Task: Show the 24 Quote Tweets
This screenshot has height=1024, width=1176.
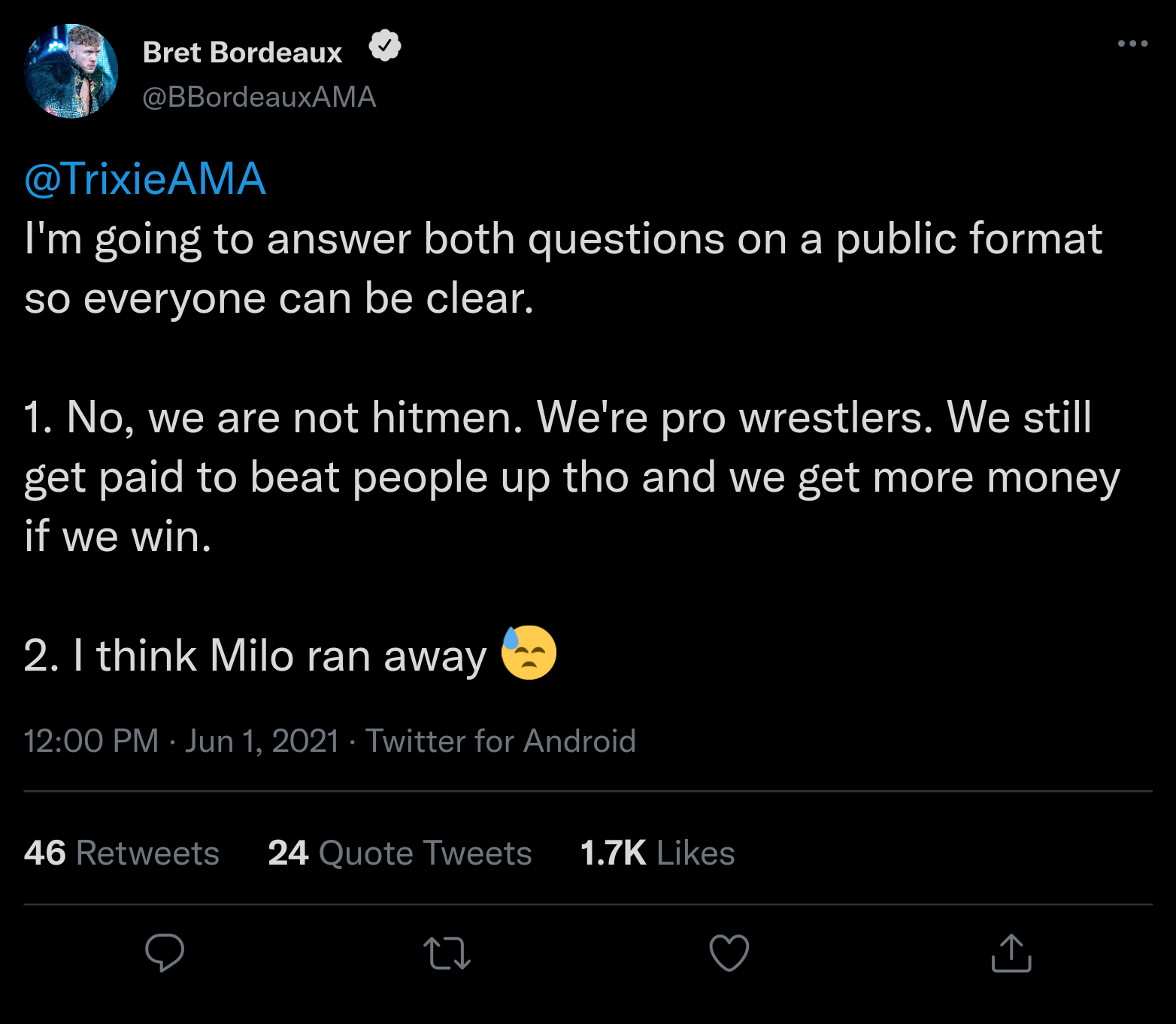Action: point(400,853)
